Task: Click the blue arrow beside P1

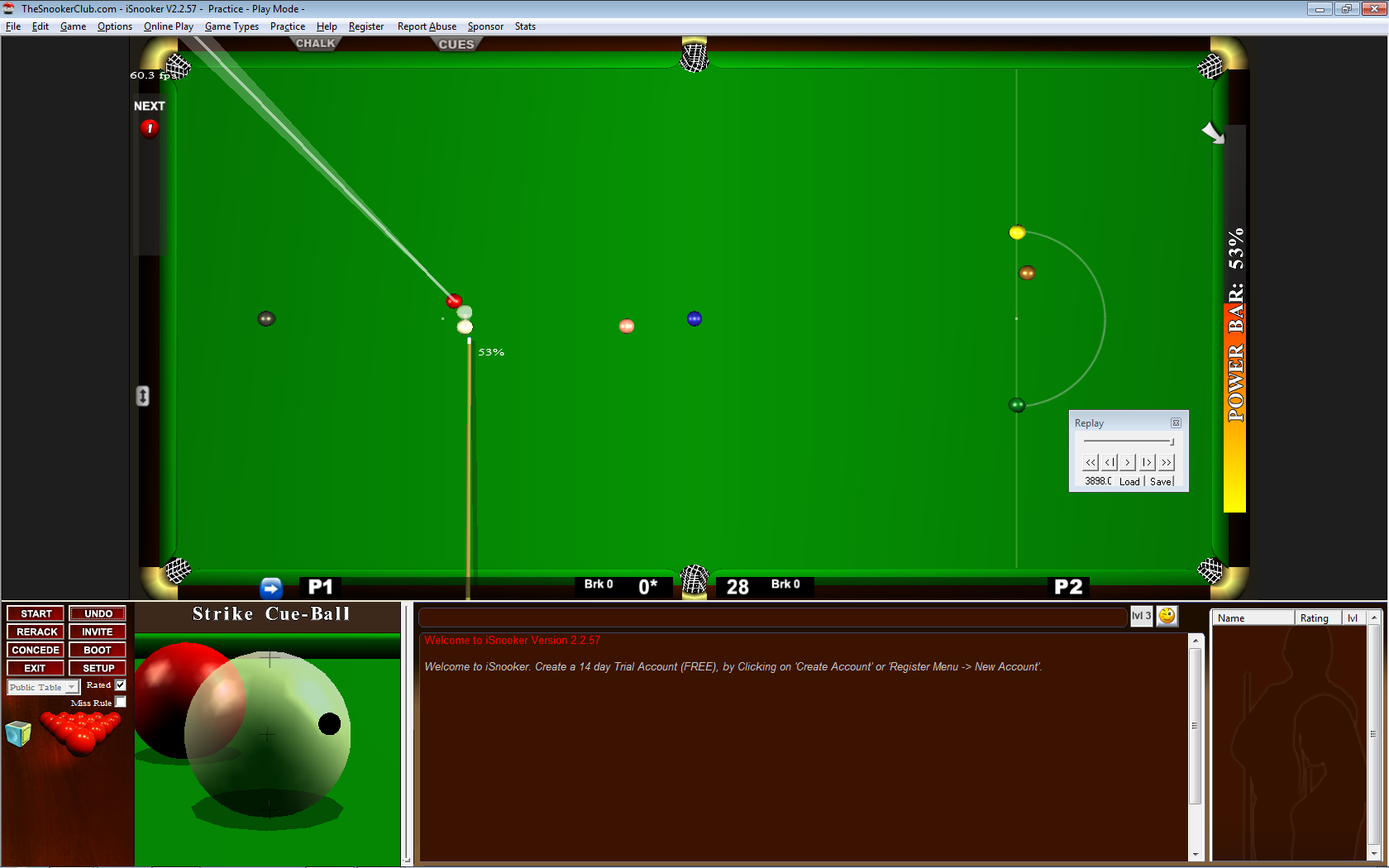Action: (271, 588)
